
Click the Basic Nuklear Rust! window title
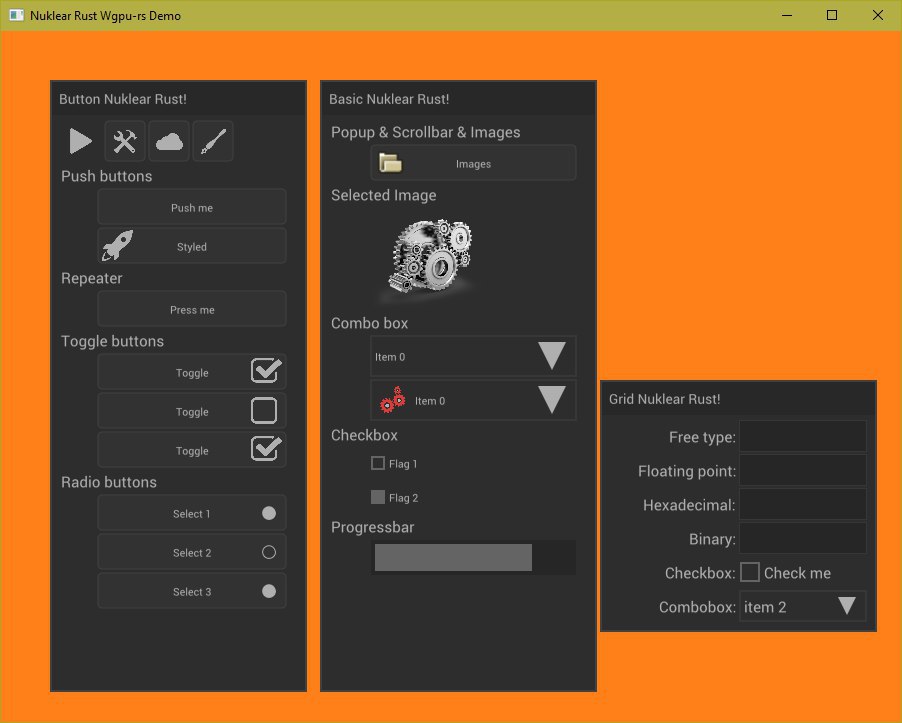click(389, 99)
